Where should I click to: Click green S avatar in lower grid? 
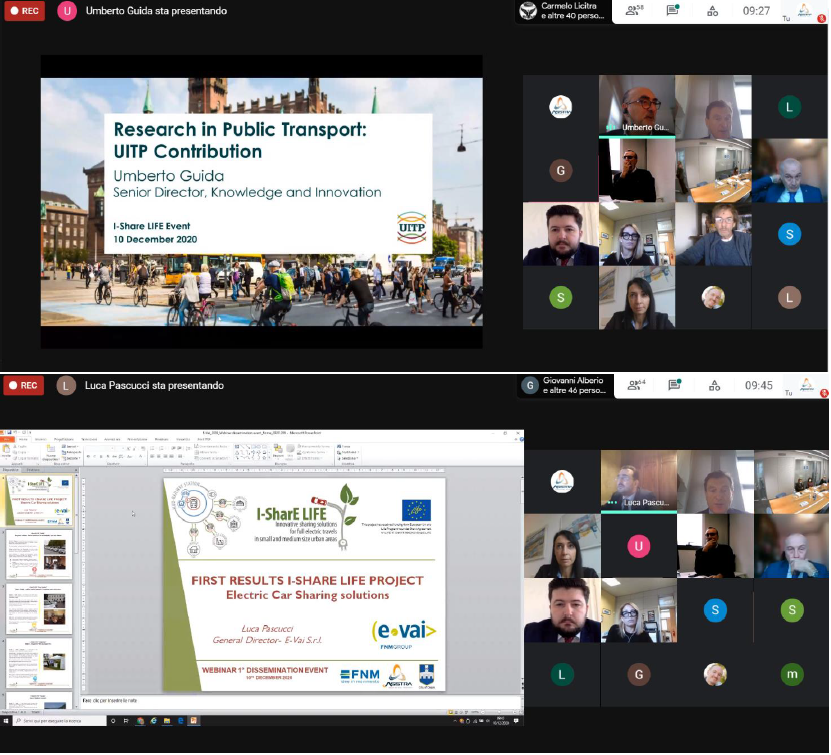coord(792,610)
